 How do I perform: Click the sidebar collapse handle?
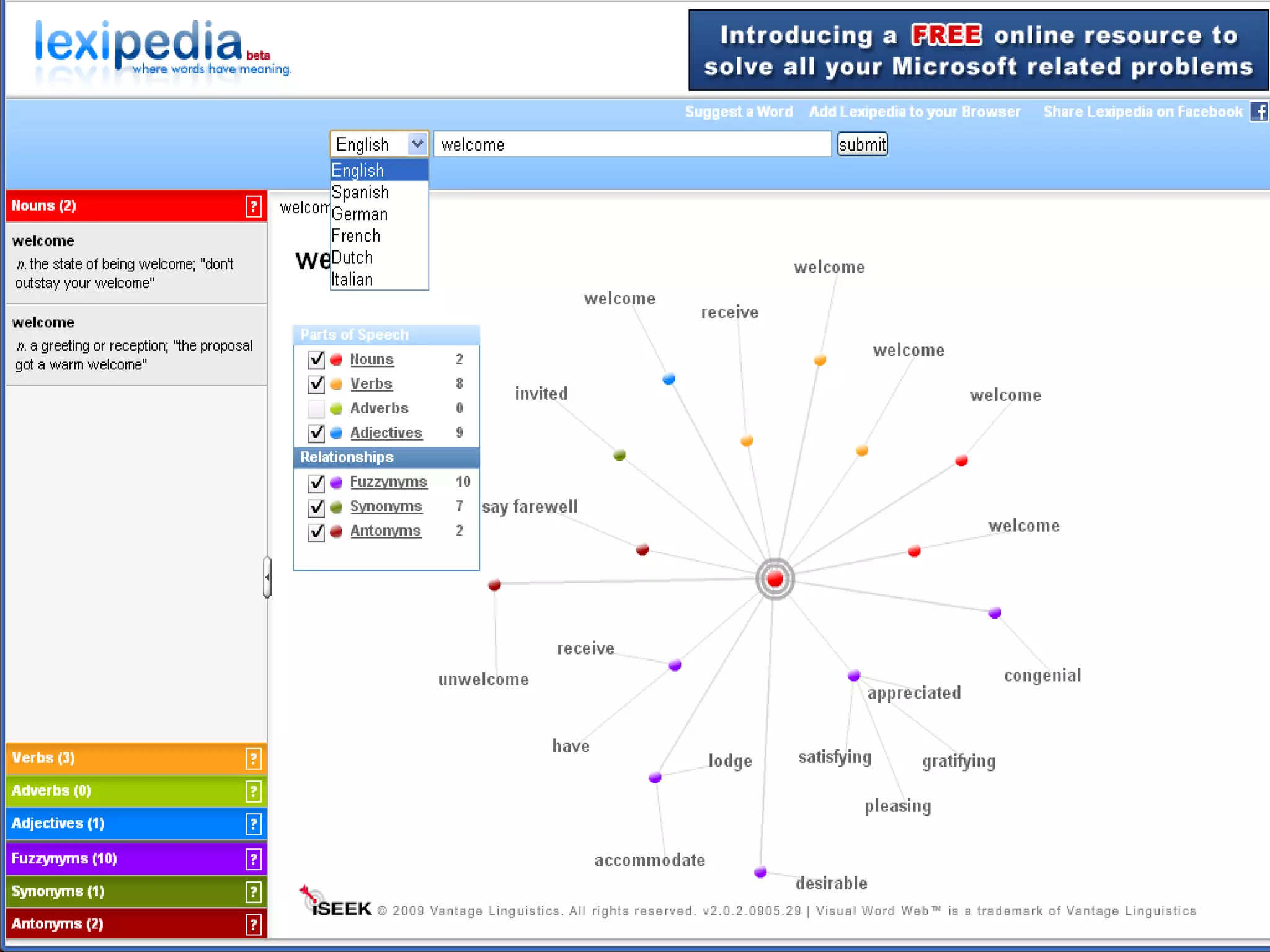click(x=267, y=577)
